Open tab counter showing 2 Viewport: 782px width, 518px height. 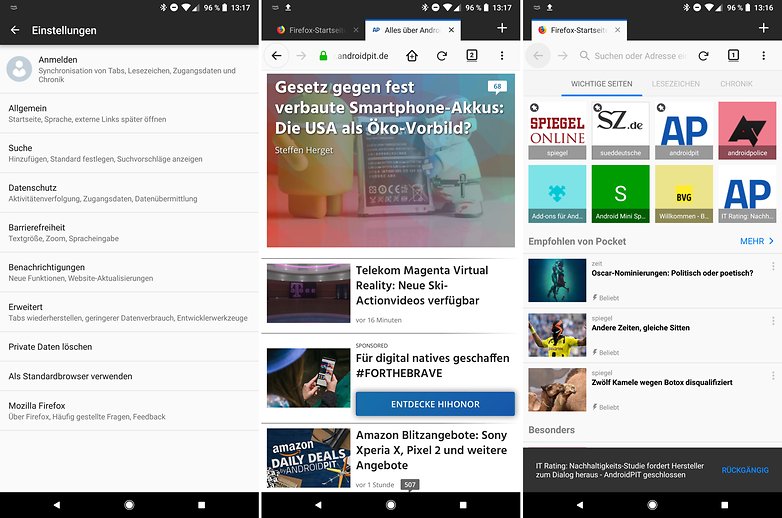472,55
